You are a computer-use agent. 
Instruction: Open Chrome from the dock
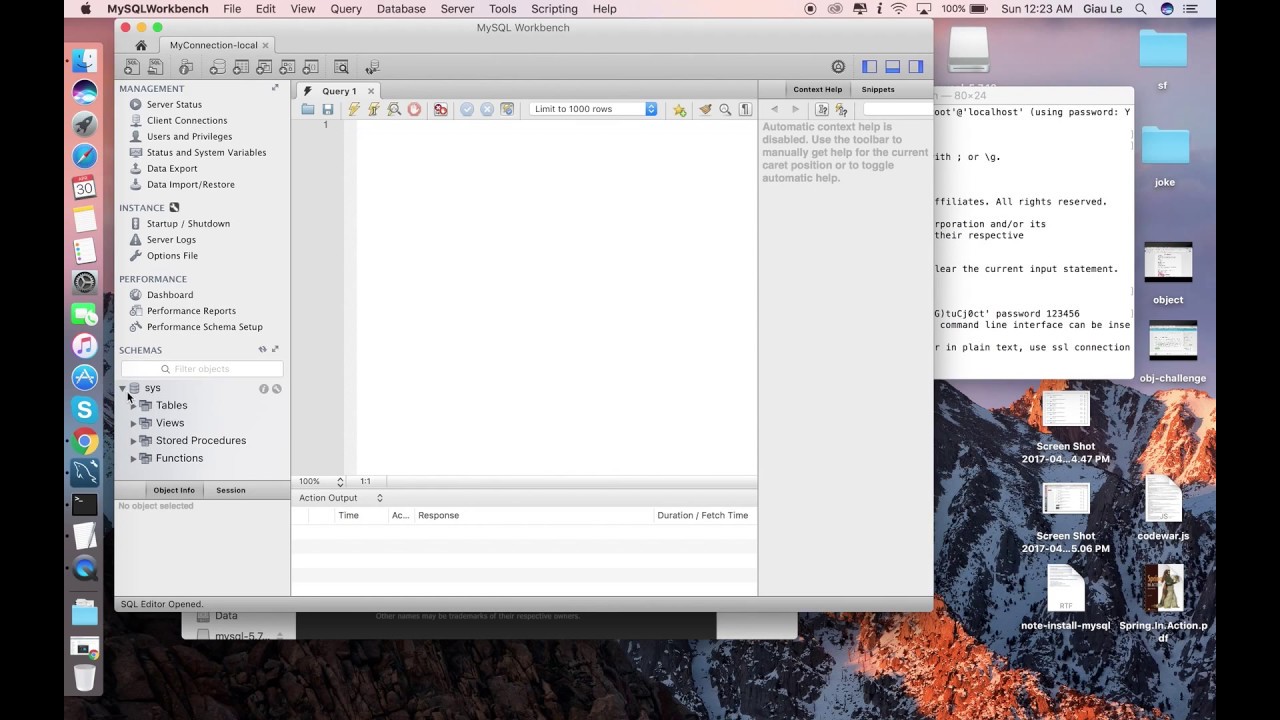85,441
